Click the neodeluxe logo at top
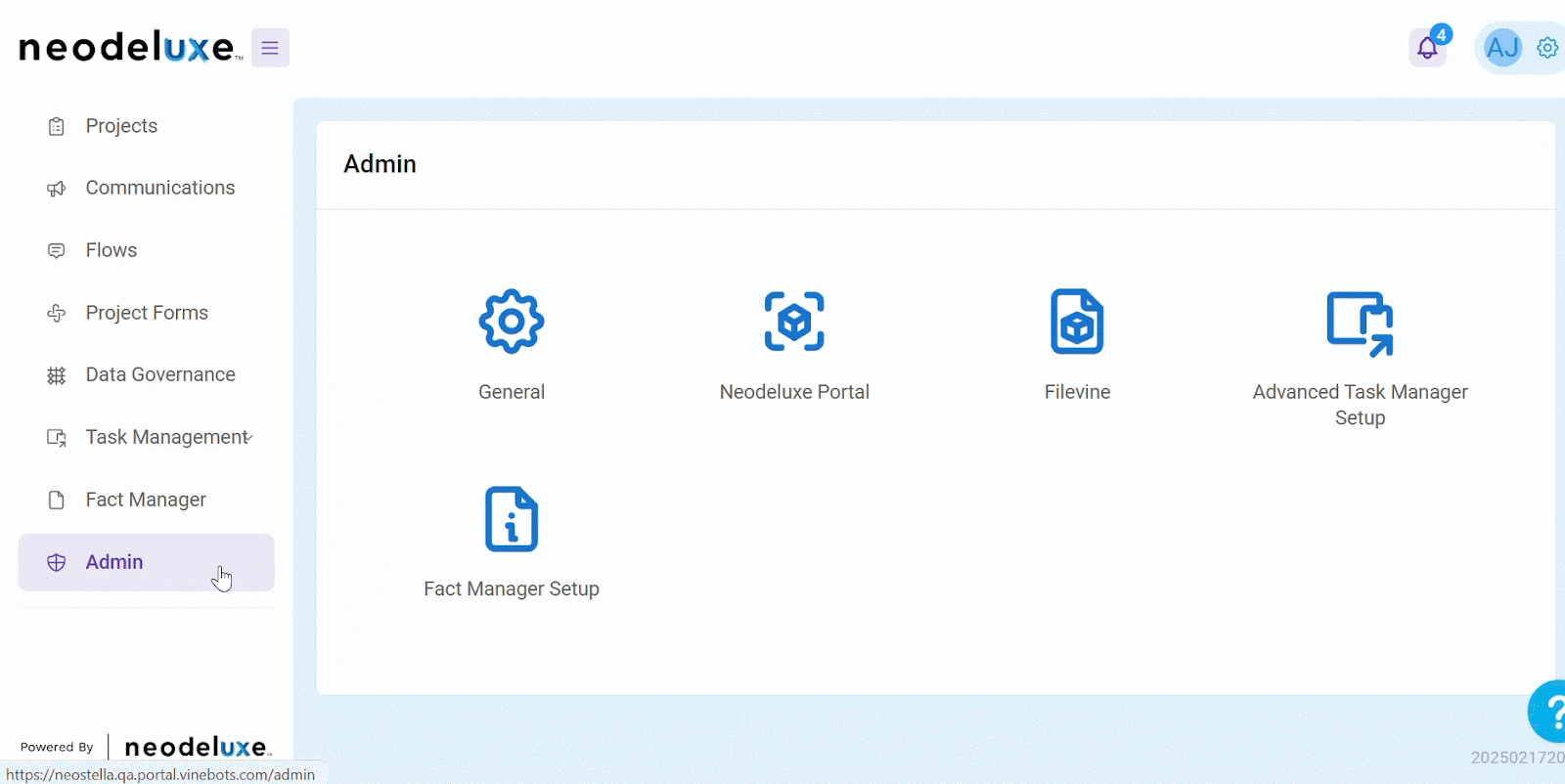 pos(130,47)
